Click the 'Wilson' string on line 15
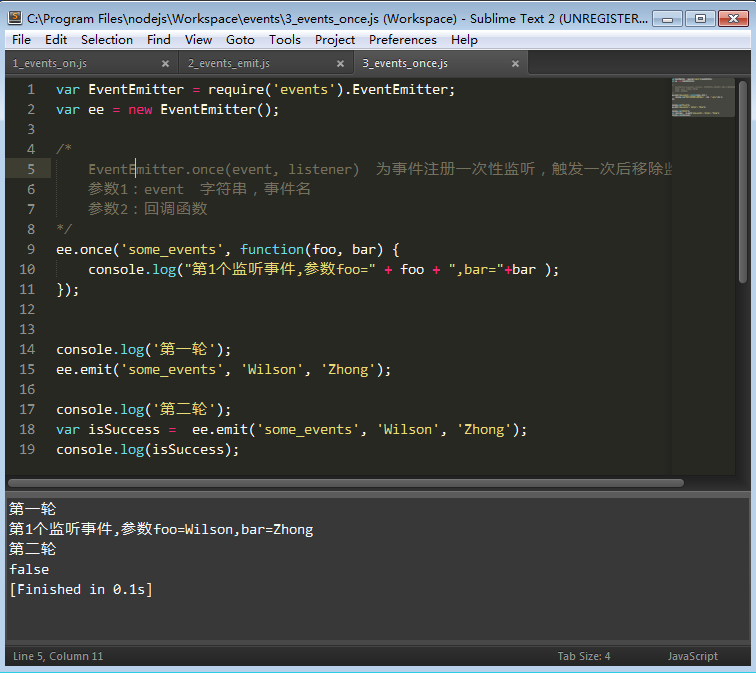The image size is (756, 673). coord(272,370)
